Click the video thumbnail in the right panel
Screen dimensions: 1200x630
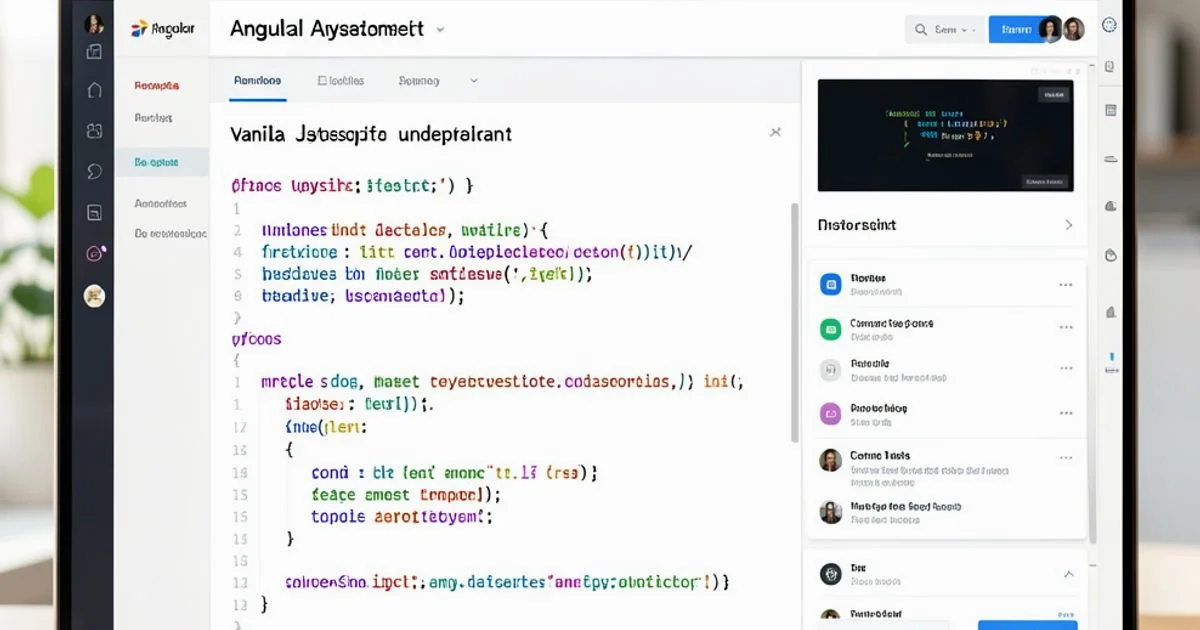(944, 135)
